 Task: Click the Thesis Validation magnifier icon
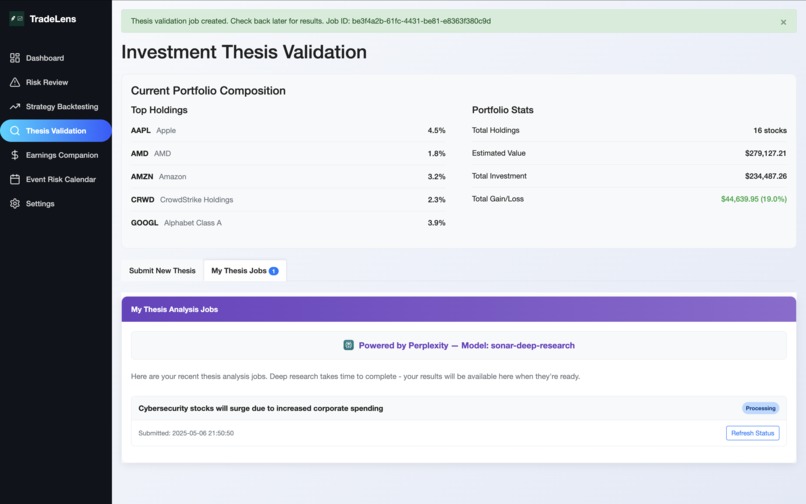pos(15,131)
